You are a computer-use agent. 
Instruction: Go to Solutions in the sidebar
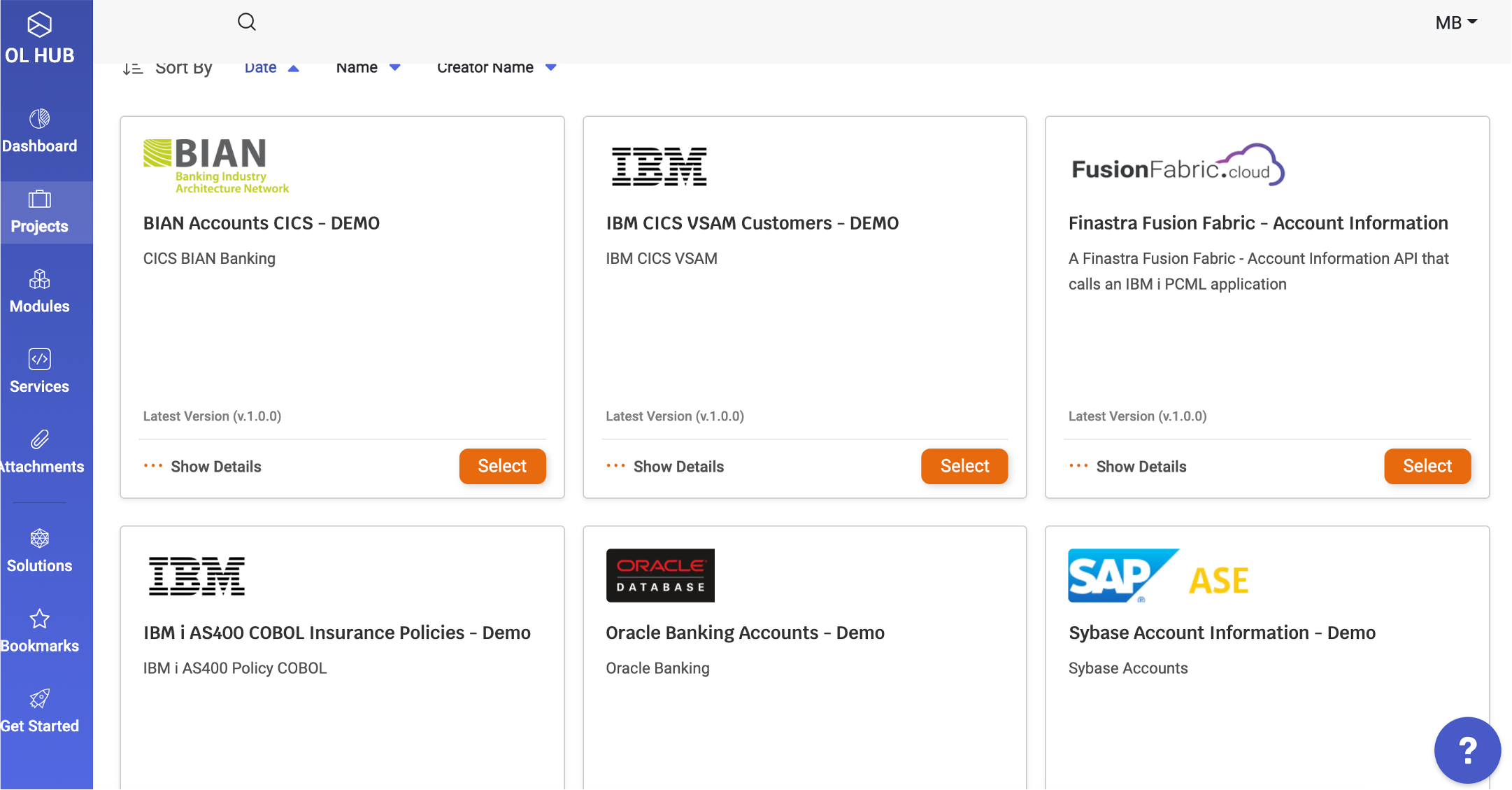39,551
